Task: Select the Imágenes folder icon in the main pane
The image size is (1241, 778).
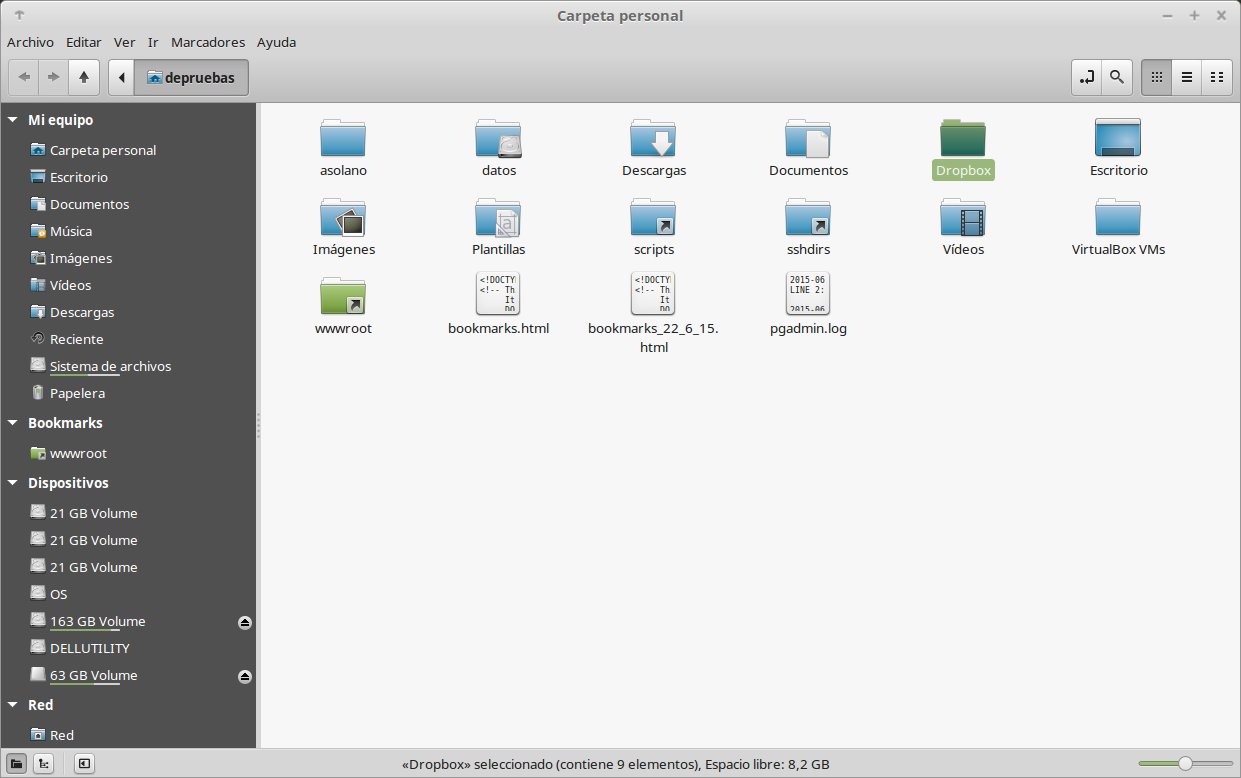Action: pos(343,217)
